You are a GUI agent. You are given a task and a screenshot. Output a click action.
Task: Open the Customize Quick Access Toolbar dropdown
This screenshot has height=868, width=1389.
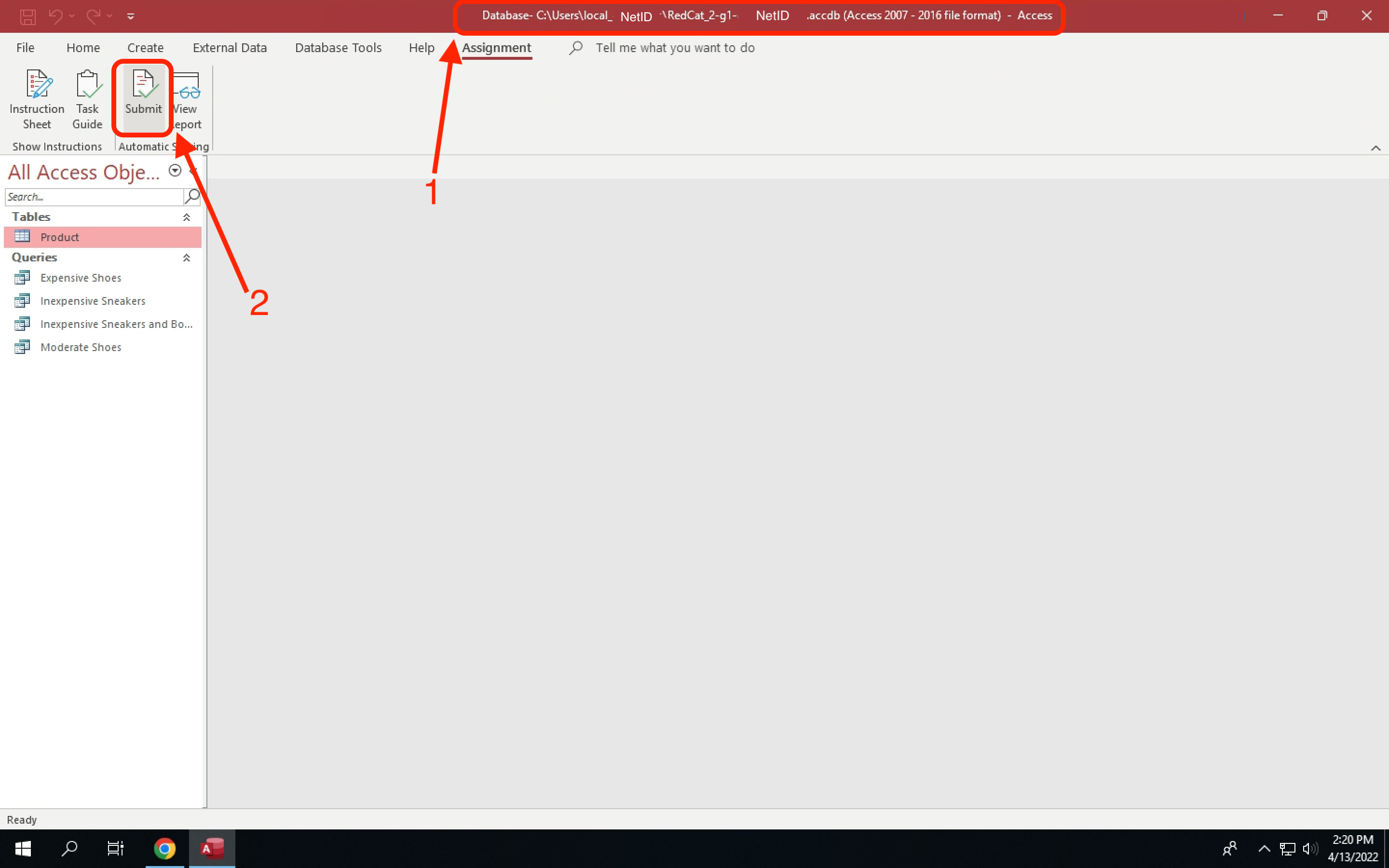[x=131, y=16]
